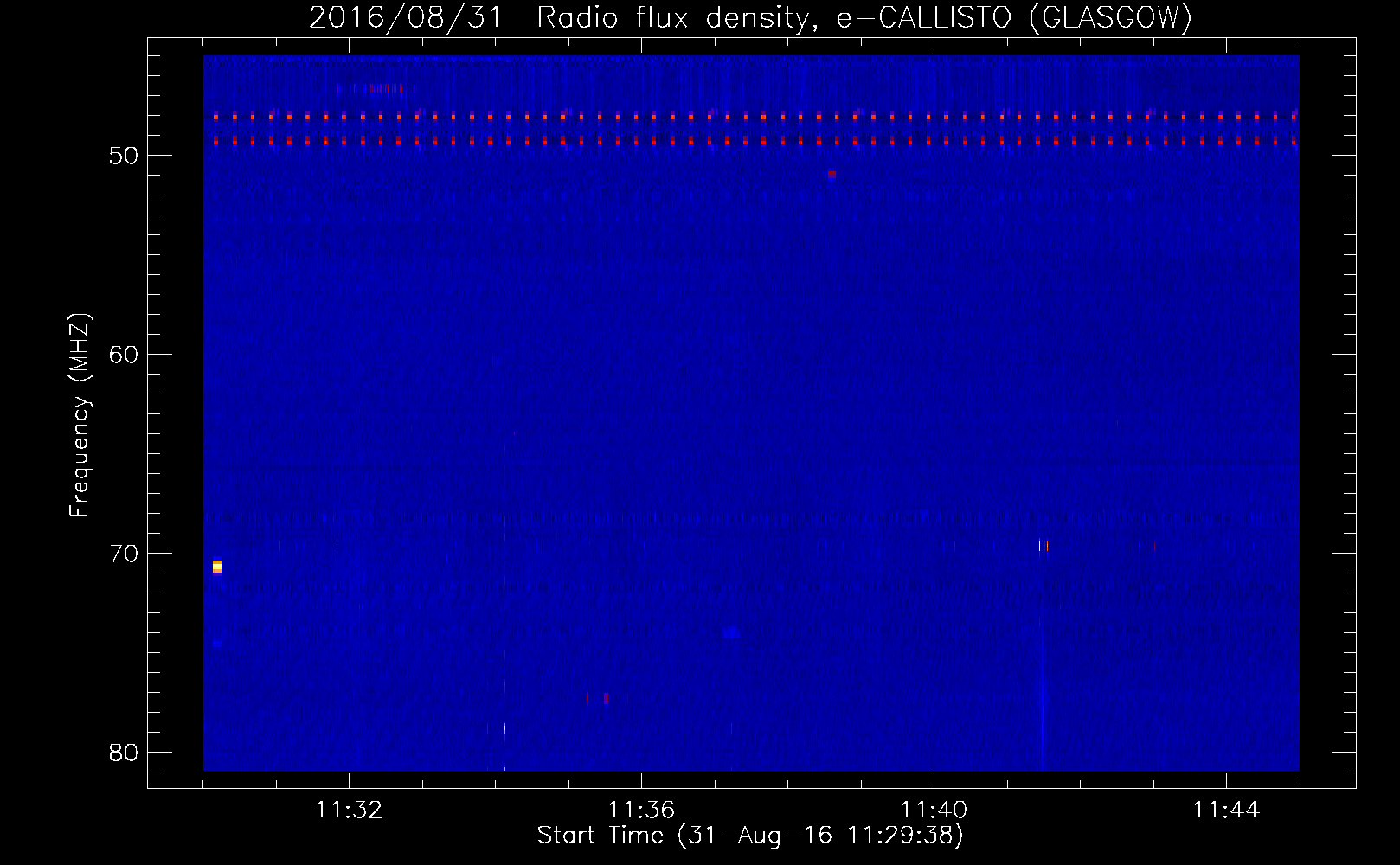Click the 11:36 time tick label
1400x865 pixels.
click(641, 811)
